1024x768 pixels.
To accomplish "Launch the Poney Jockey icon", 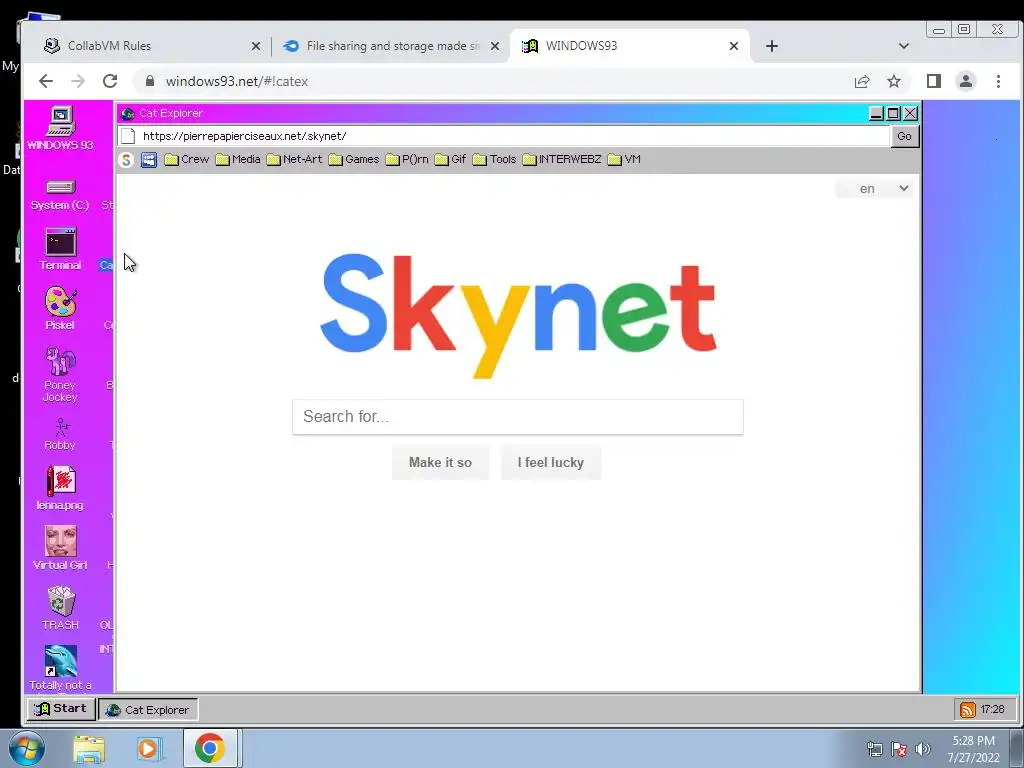I will pyautogui.click(x=60, y=374).
